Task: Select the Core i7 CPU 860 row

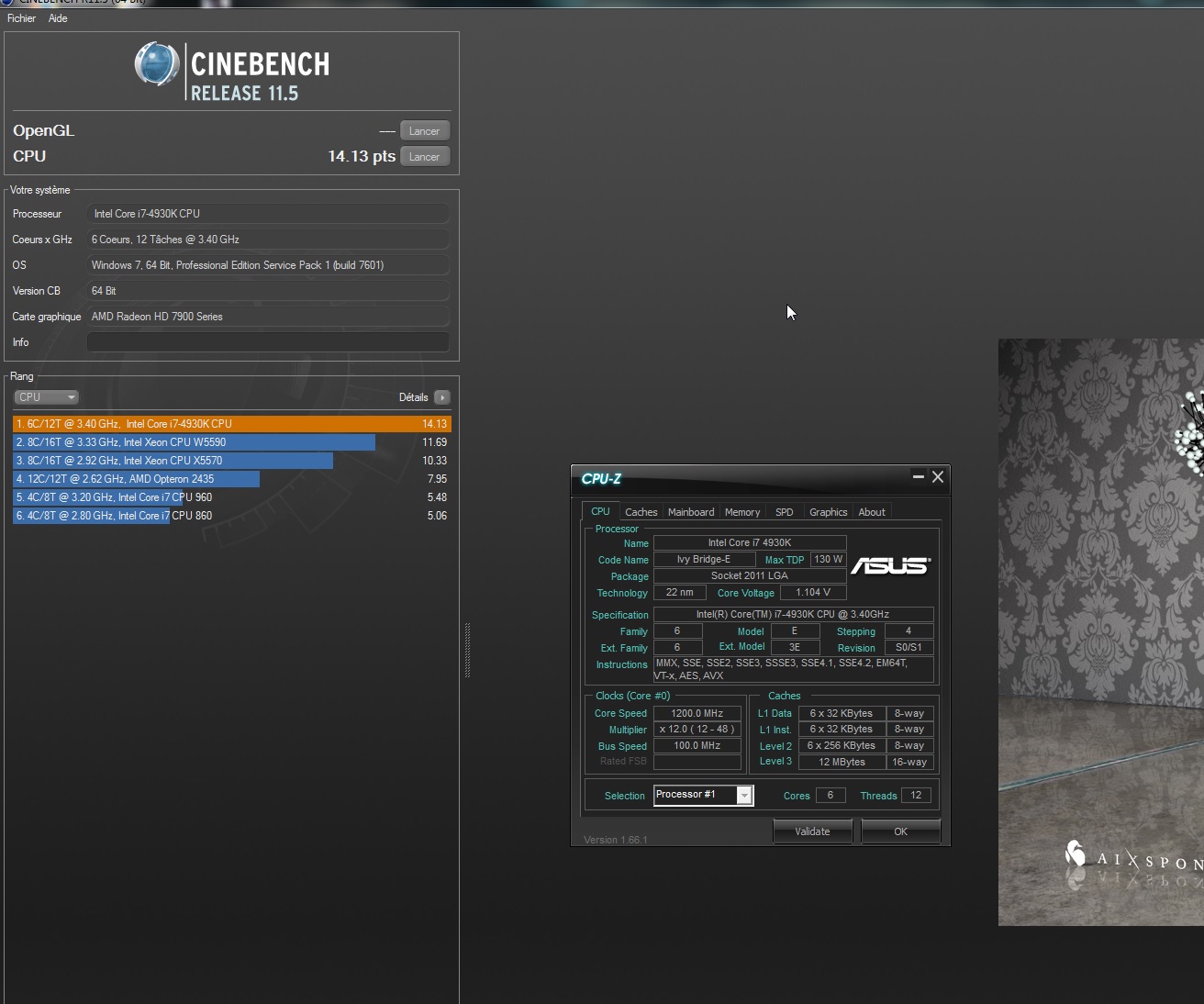Action: [x=232, y=516]
